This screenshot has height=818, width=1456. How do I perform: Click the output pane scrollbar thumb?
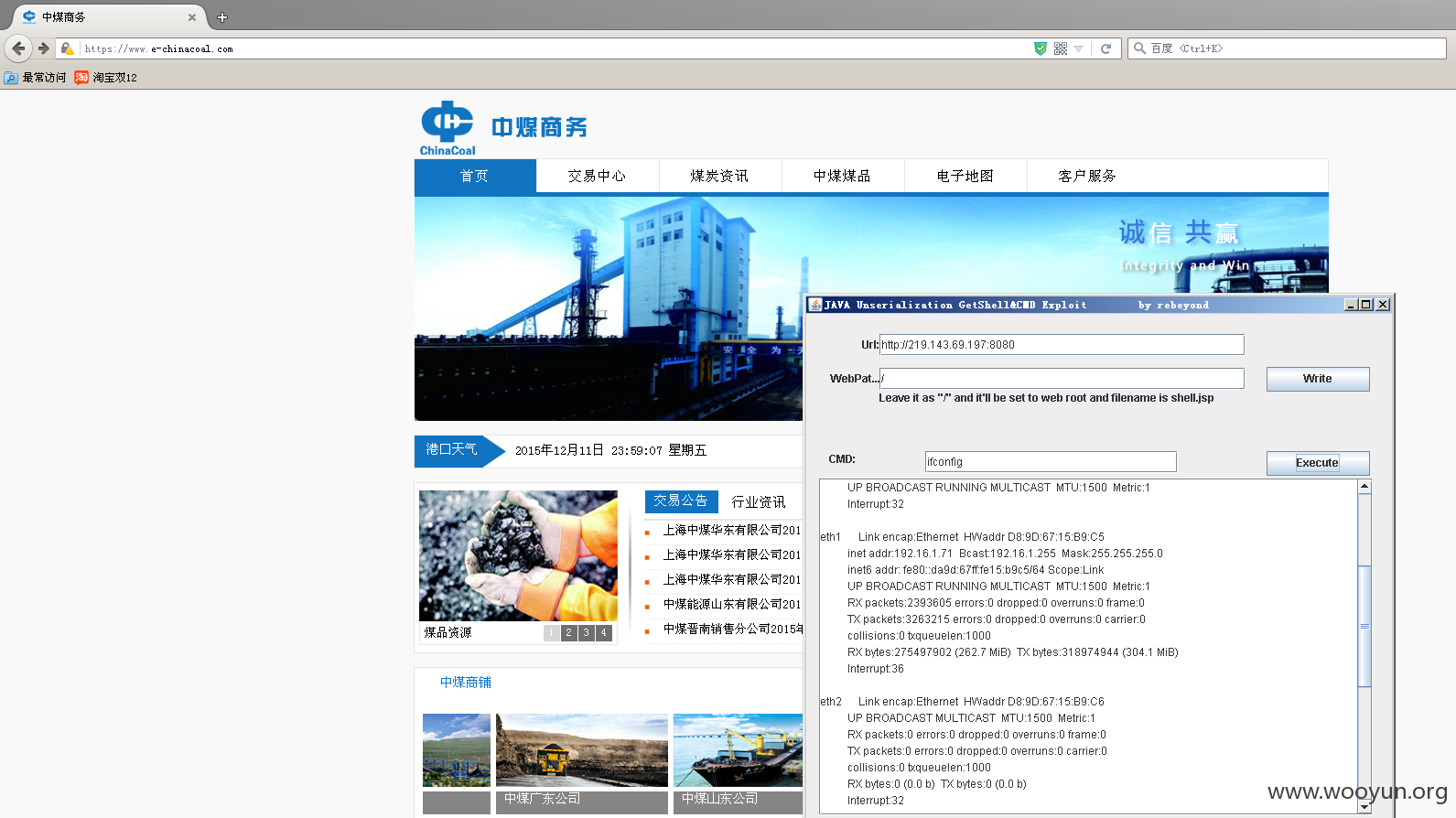[1364, 627]
